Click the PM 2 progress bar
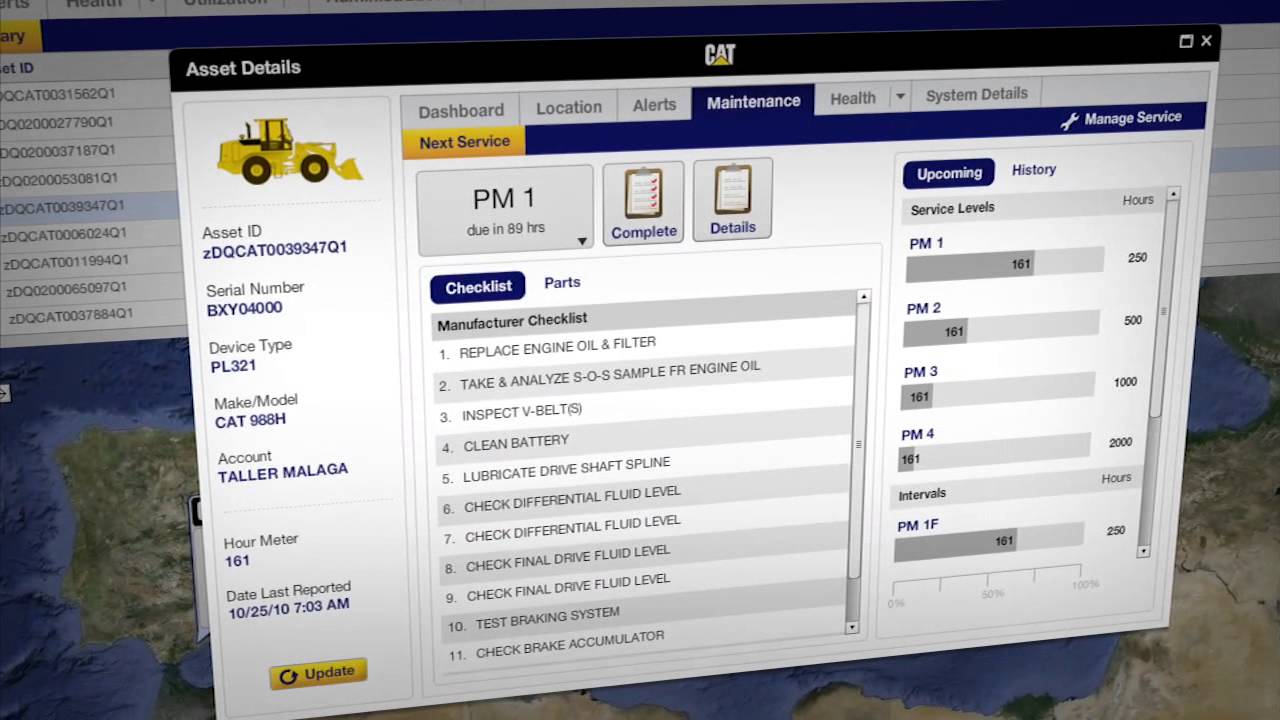The width and height of the screenshot is (1280, 720). pos(1002,328)
